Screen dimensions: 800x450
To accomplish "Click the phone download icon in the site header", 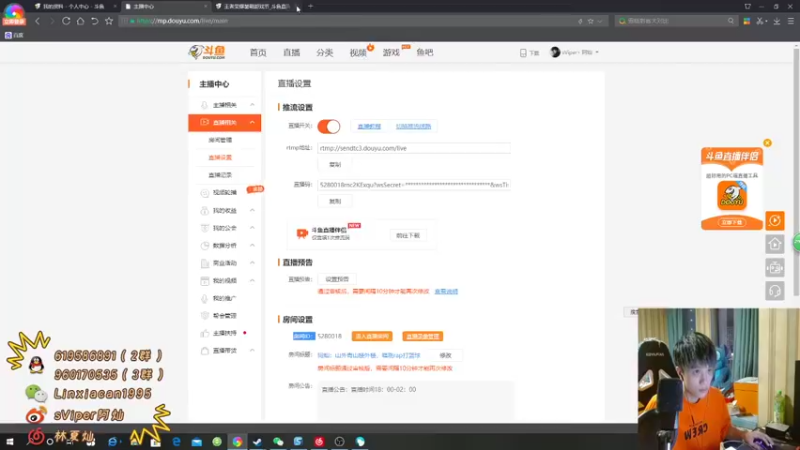I will (523, 53).
